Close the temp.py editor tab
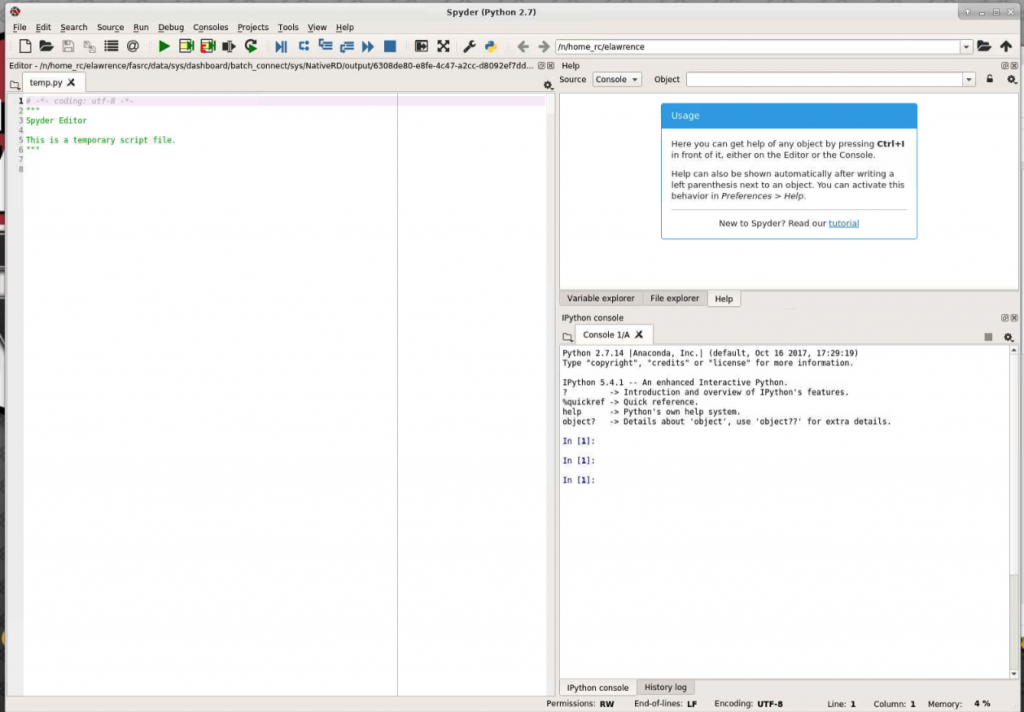1024x712 pixels. (71, 82)
